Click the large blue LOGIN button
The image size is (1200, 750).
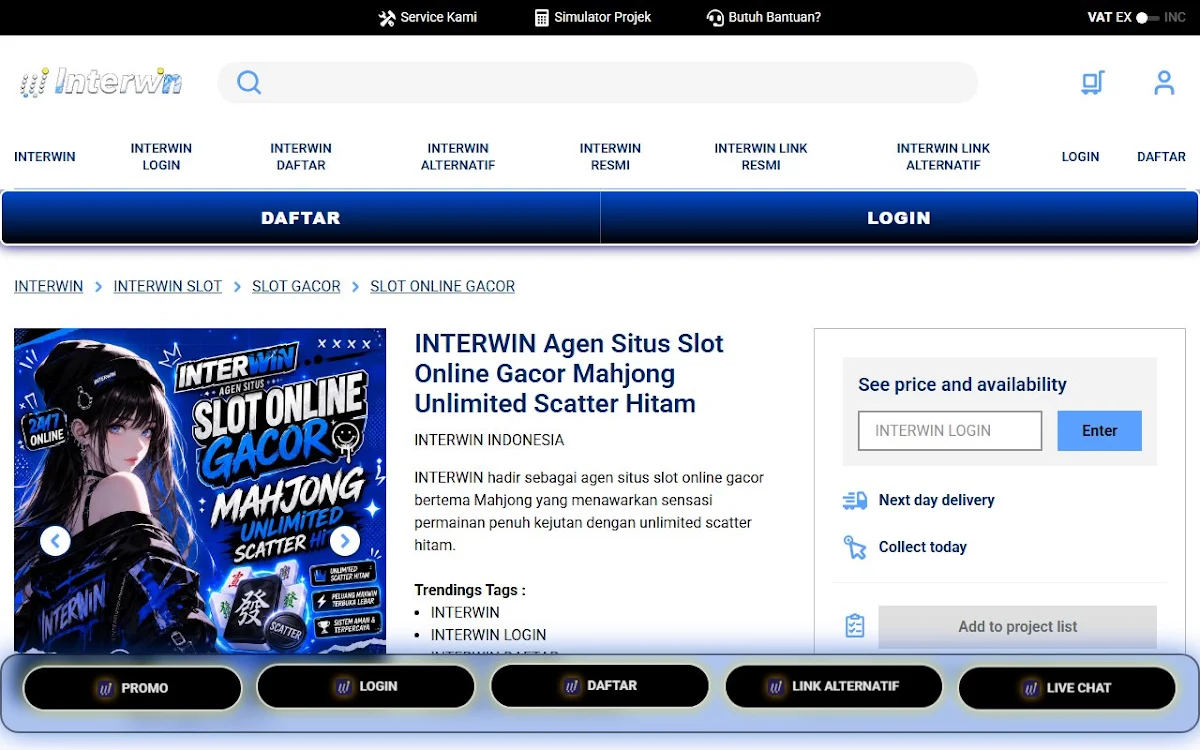pyautogui.click(x=899, y=218)
